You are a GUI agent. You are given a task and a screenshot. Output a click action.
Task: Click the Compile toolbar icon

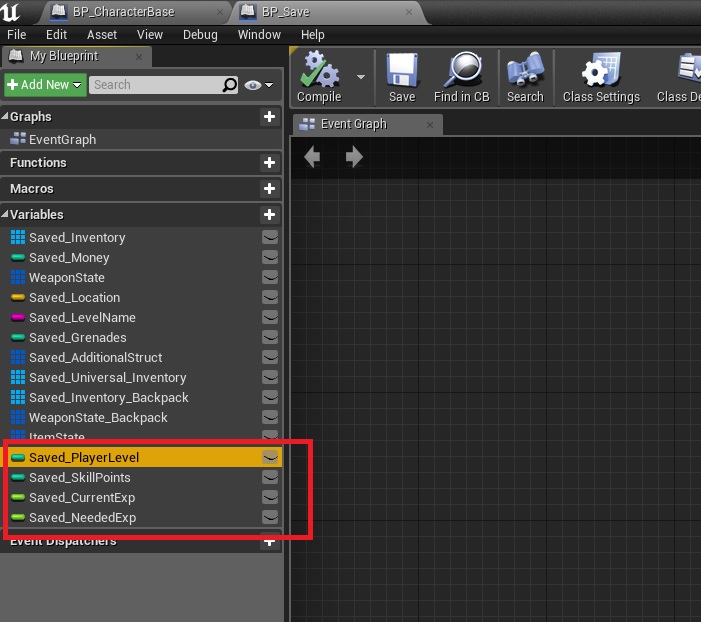point(319,72)
